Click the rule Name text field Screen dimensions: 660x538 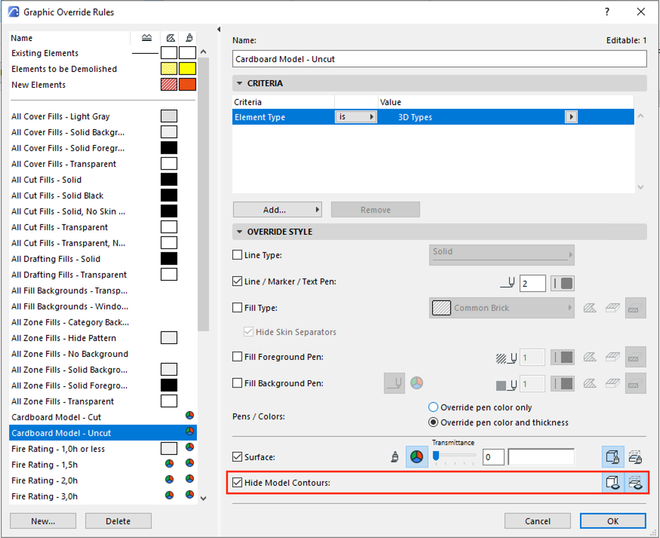click(x=439, y=59)
